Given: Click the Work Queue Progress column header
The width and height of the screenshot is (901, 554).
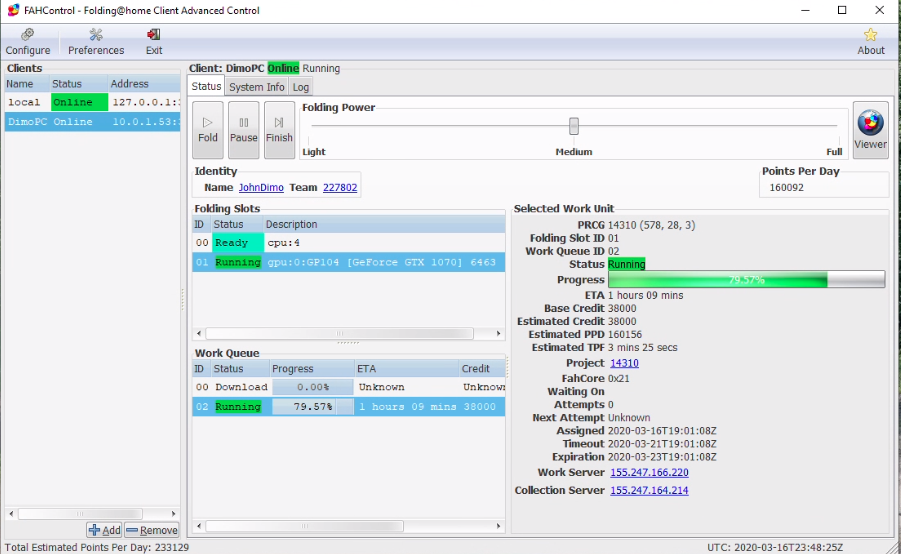Looking at the screenshot, I should [x=312, y=368].
